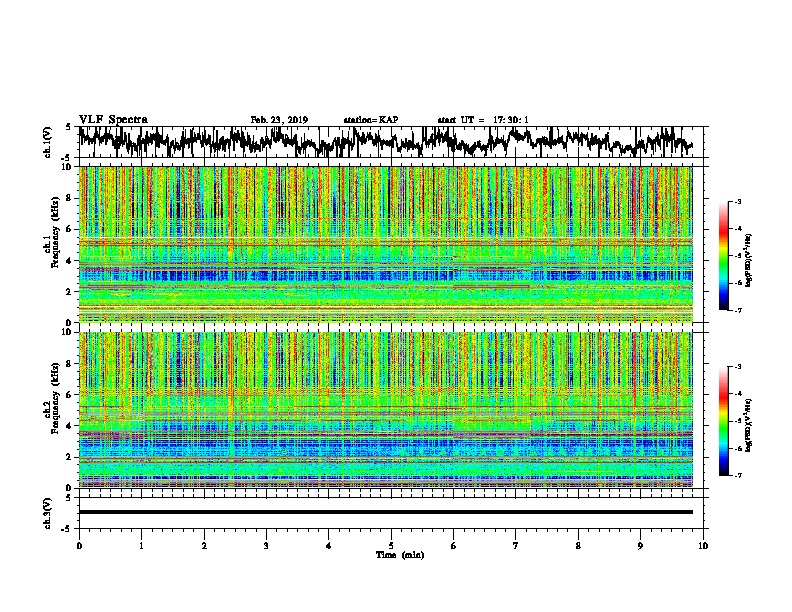The height and width of the screenshot is (612, 792).
Task: Click the ch.2 Frequency (kHz) axis label
Action: [52, 397]
